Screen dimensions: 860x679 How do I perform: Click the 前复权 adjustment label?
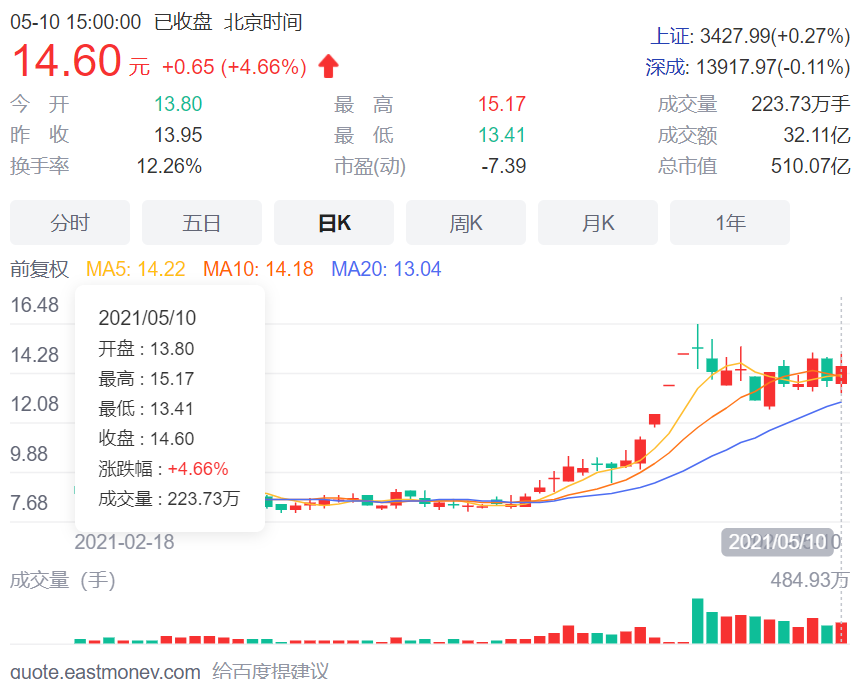click(39, 269)
